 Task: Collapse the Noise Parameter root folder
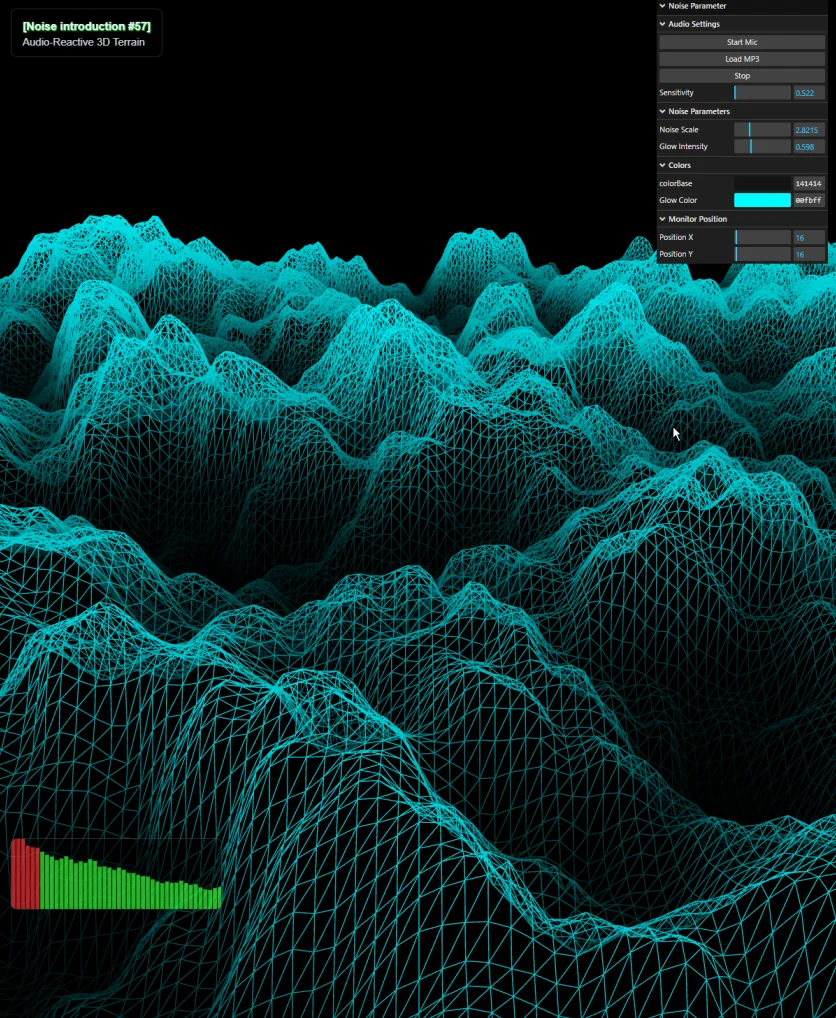tap(697, 6)
